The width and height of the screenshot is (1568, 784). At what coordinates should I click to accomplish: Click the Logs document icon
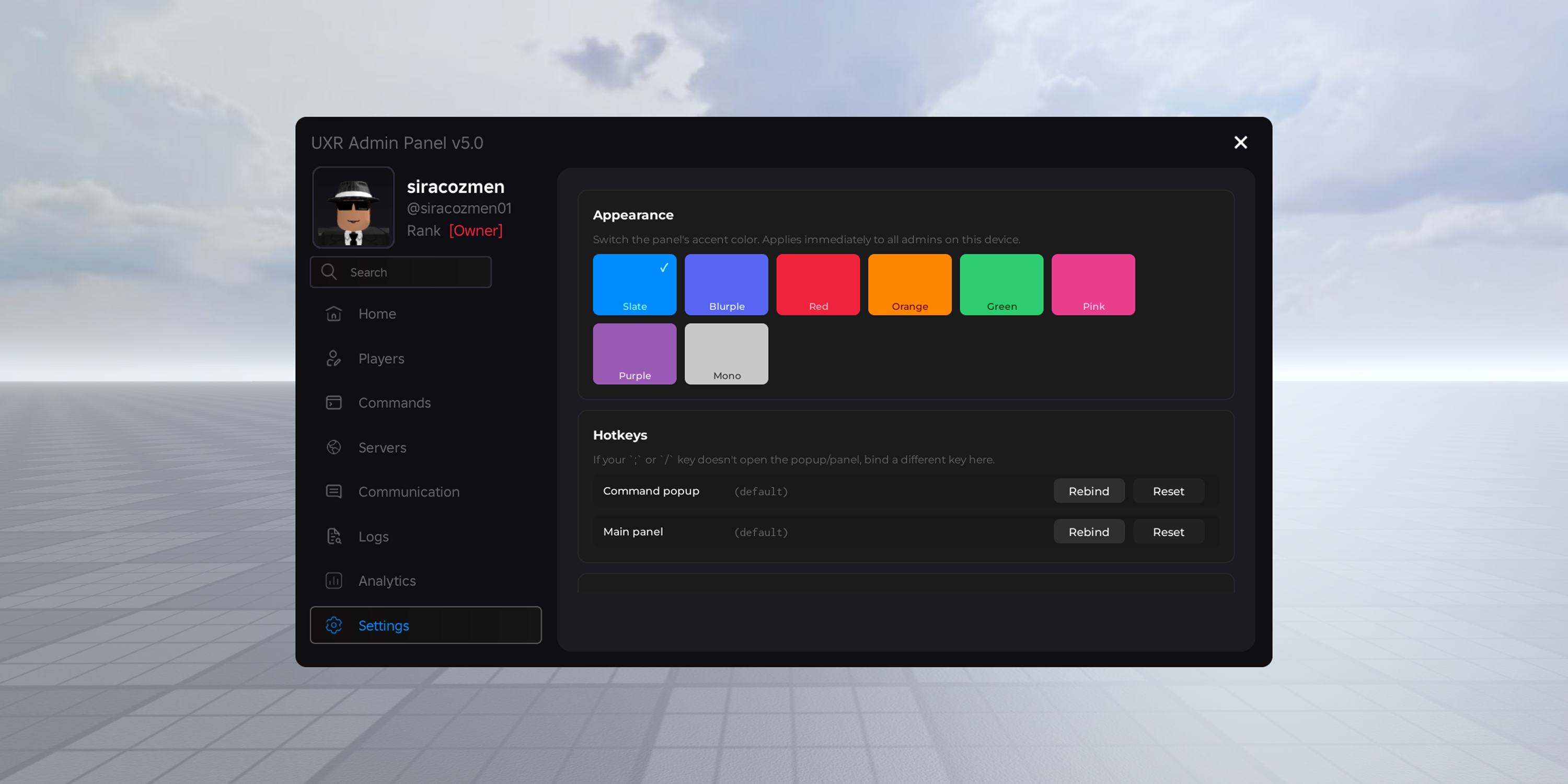coord(333,536)
